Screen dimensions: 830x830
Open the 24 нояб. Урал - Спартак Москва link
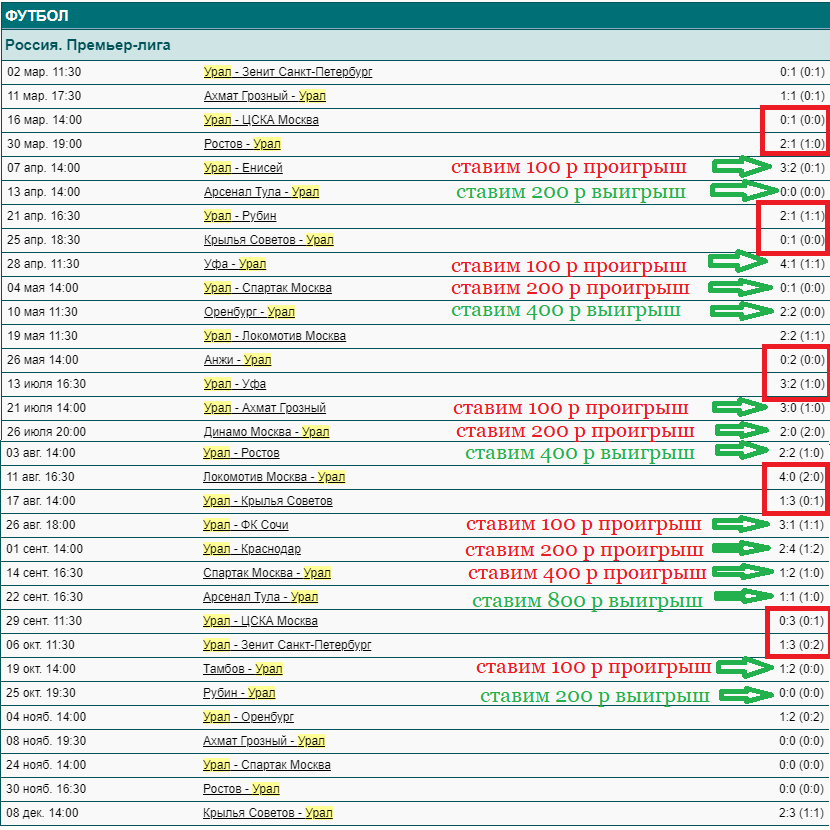click(267, 765)
